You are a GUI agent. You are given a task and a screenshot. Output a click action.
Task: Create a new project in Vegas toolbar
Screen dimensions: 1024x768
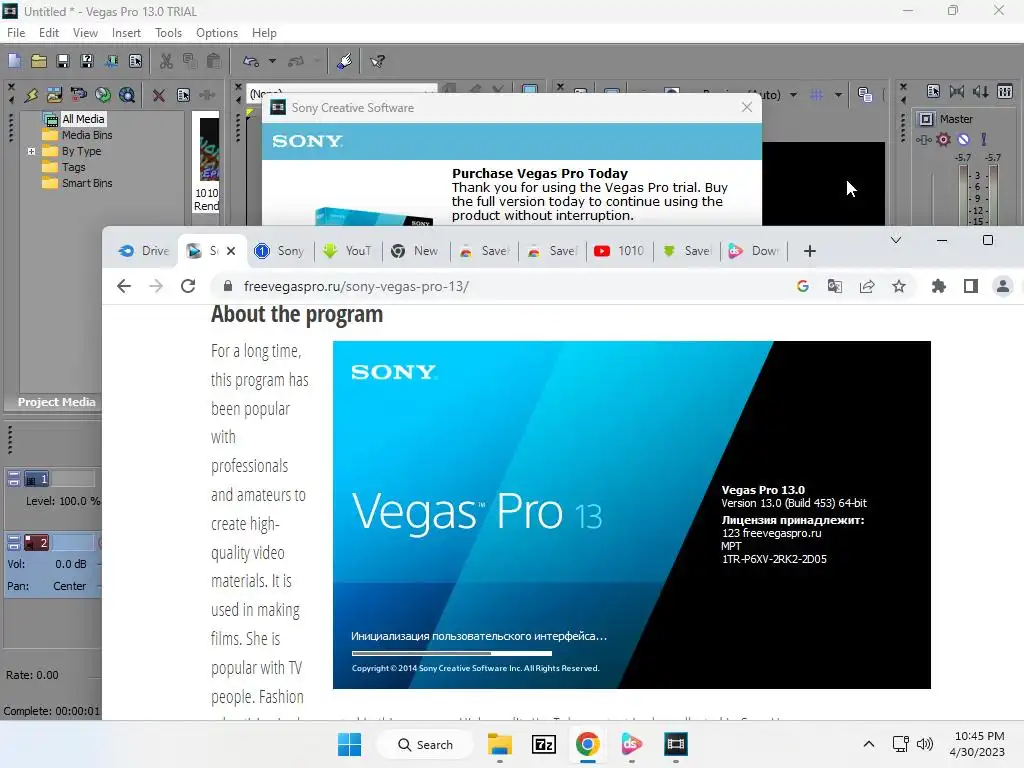click(14, 61)
